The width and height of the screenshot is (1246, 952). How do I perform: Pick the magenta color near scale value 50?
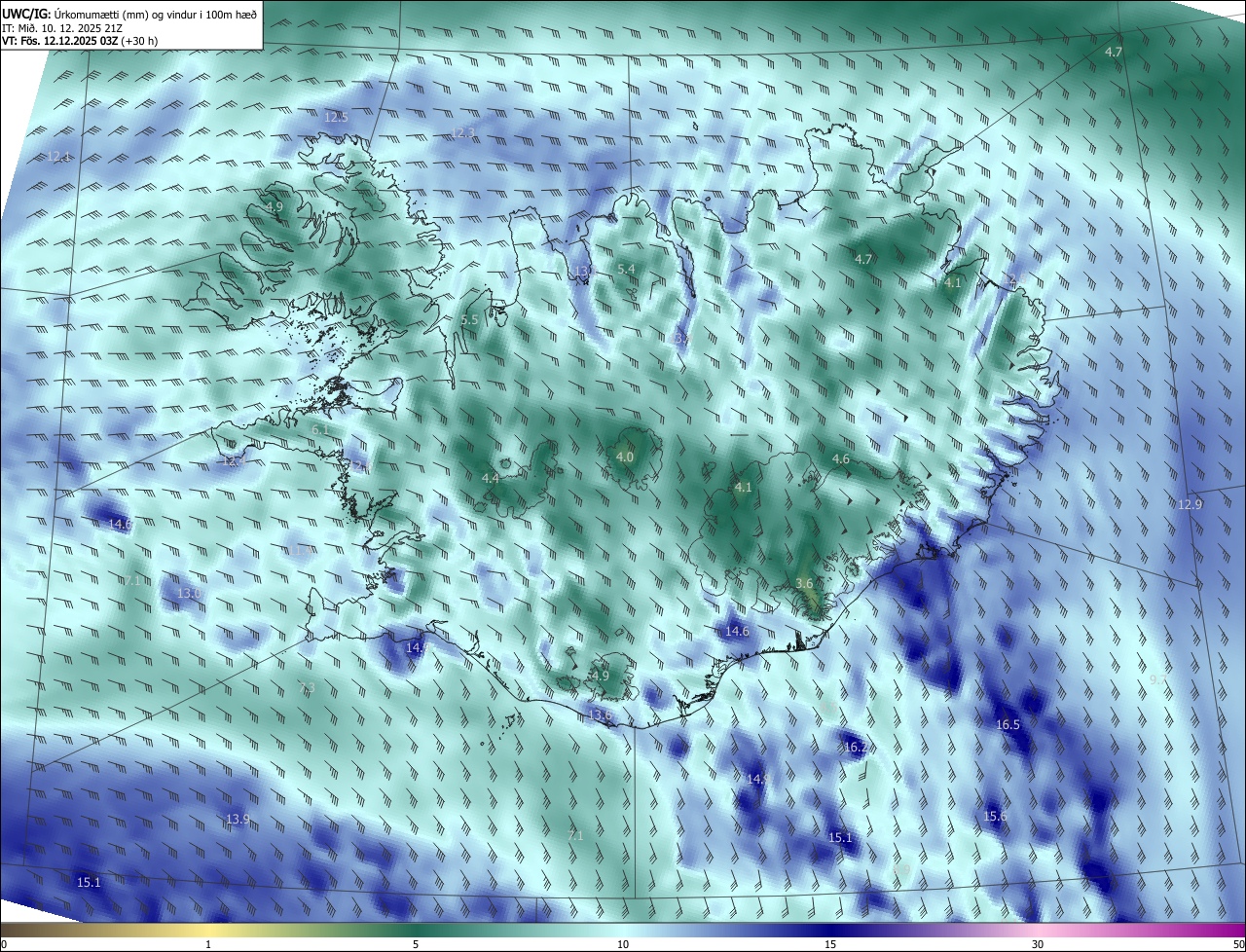pyautogui.click(x=1236, y=930)
